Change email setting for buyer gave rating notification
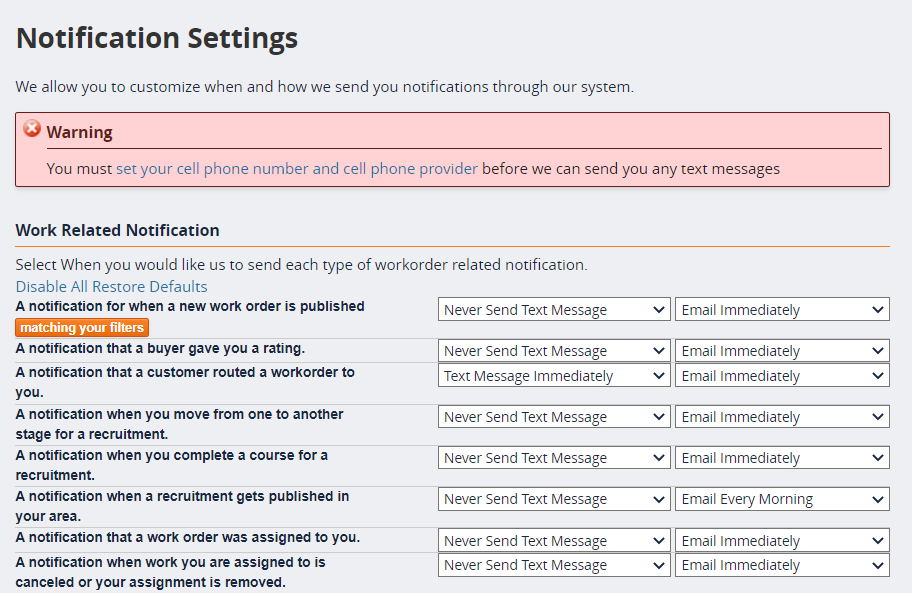Viewport: 912px width, 593px height. [782, 350]
